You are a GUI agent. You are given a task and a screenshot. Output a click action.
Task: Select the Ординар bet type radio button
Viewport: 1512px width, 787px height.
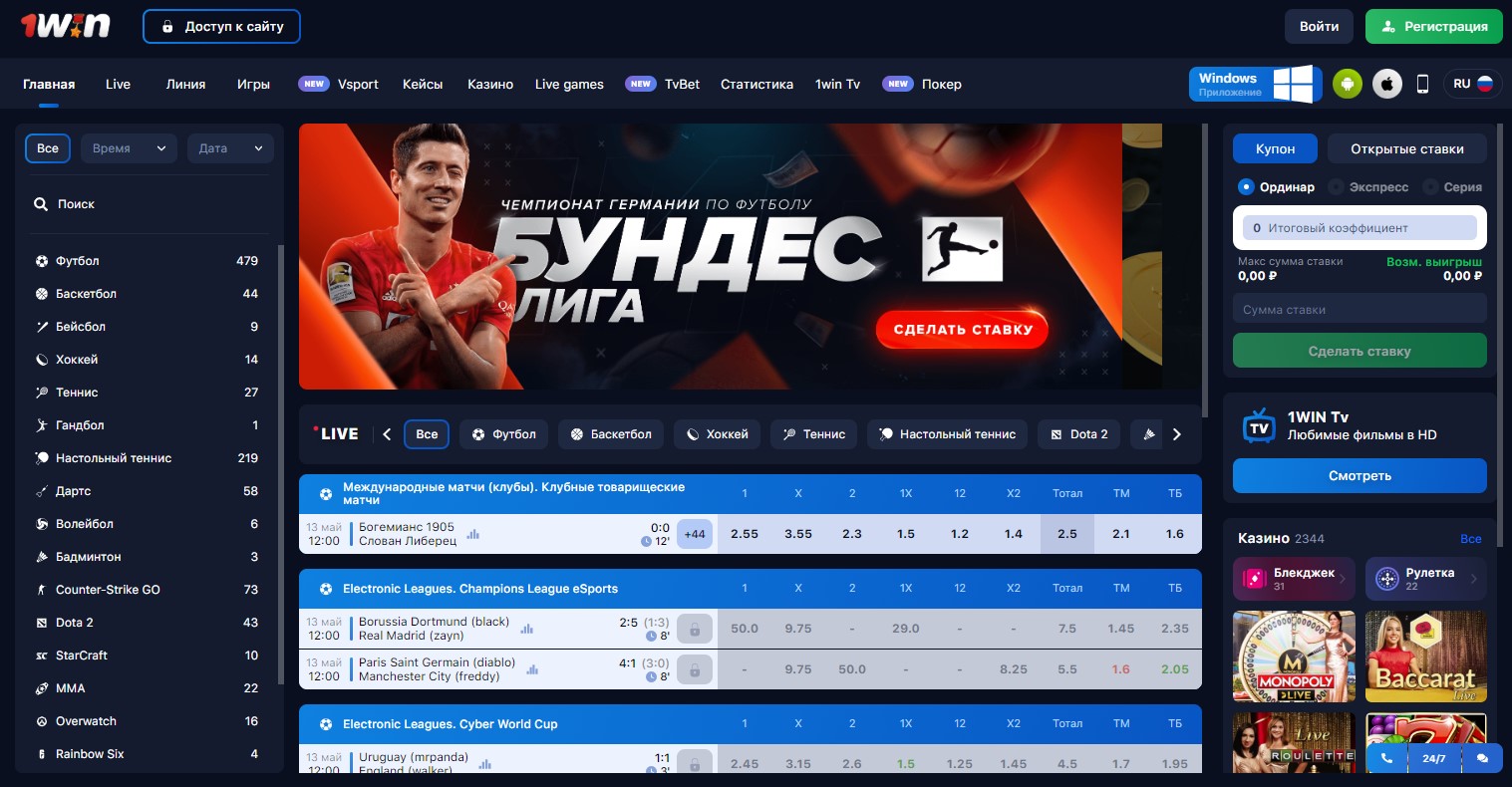click(x=1246, y=187)
